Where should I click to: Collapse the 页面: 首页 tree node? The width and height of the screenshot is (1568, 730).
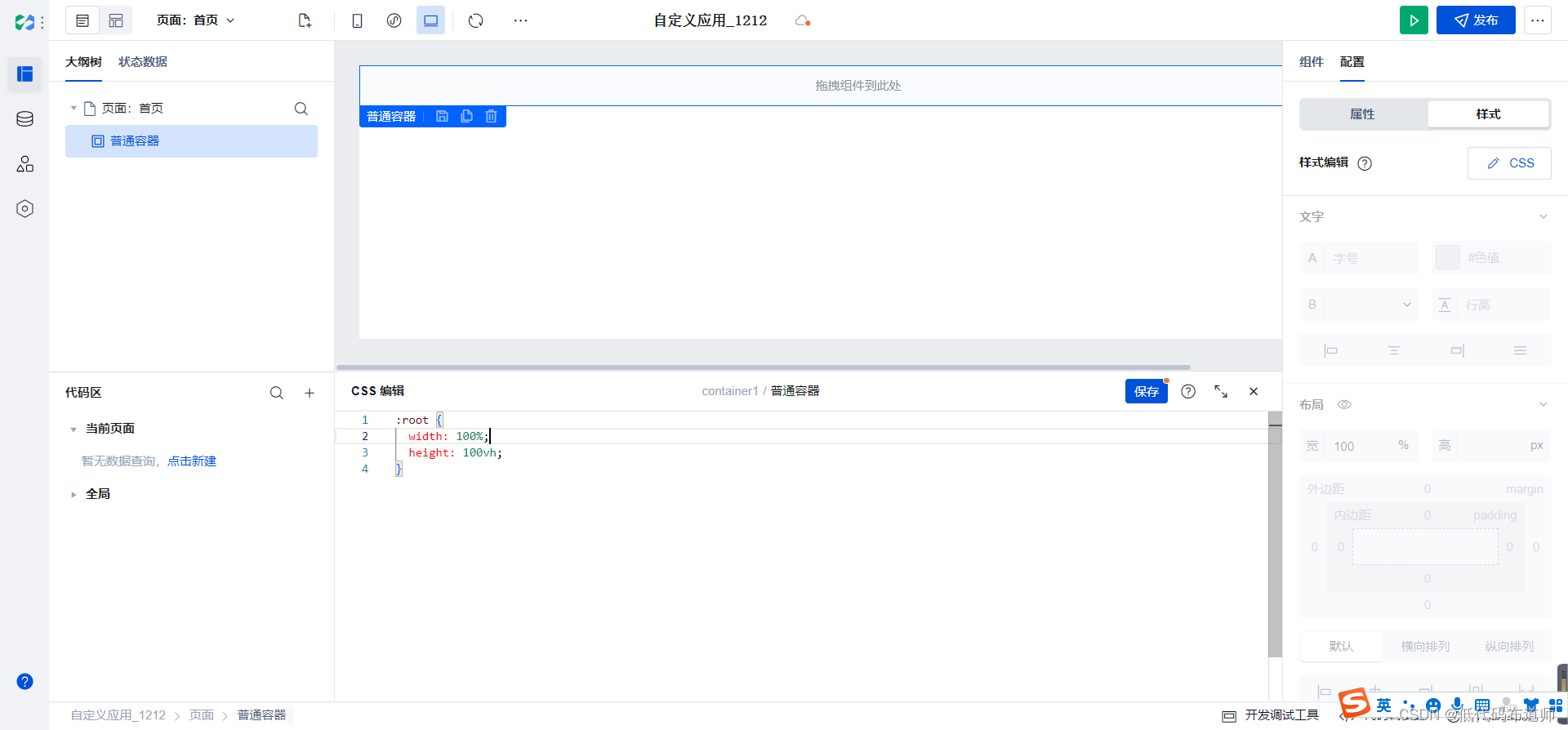coord(73,108)
